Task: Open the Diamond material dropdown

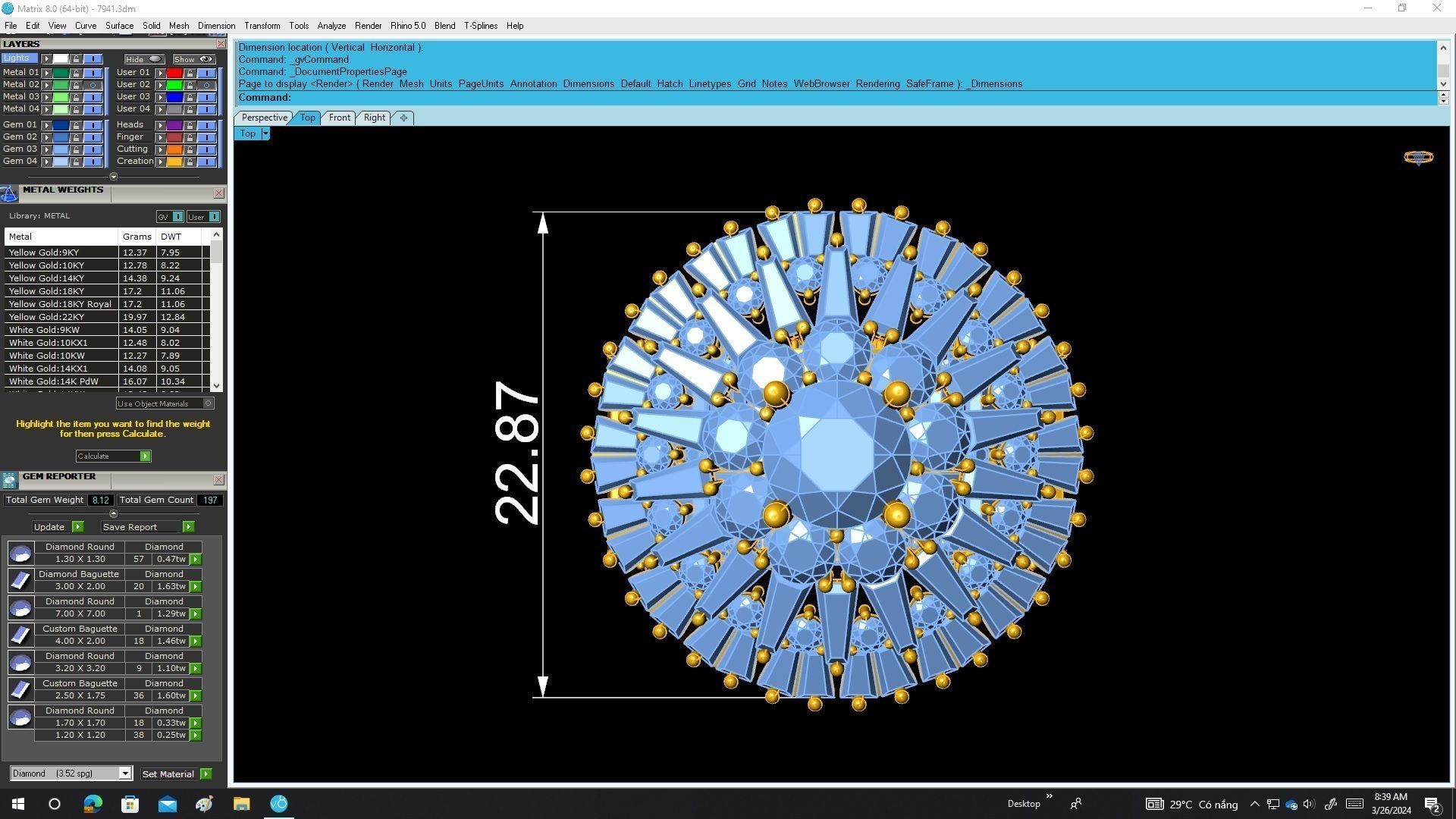Action: tap(125, 773)
